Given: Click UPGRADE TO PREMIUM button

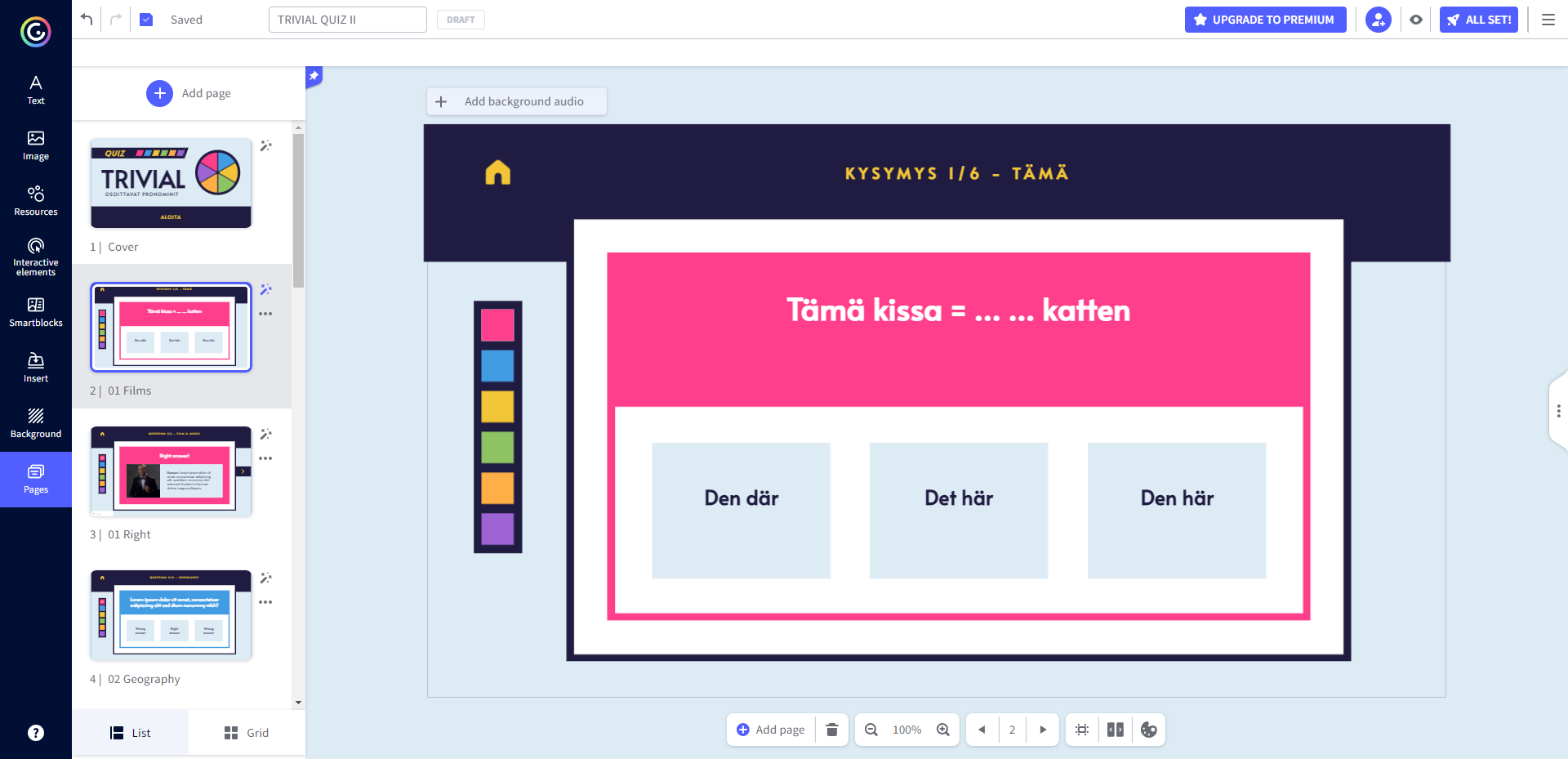Looking at the screenshot, I should (x=1265, y=20).
